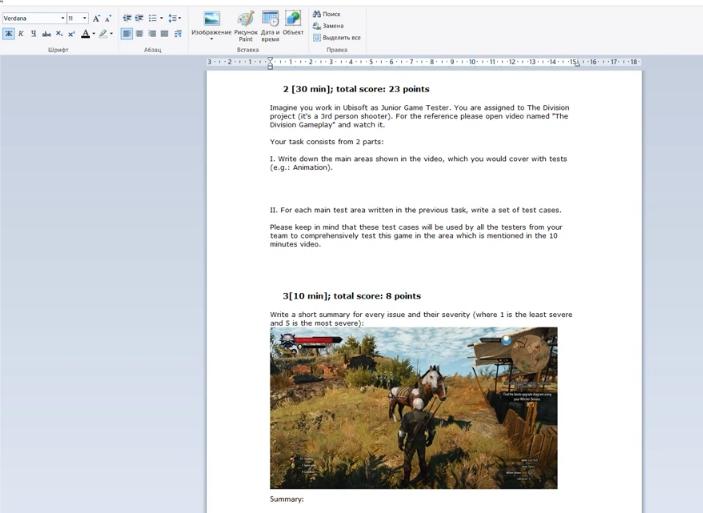The height and width of the screenshot is (513, 703).
Task: Insert an object with Объект button
Action: point(293,24)
